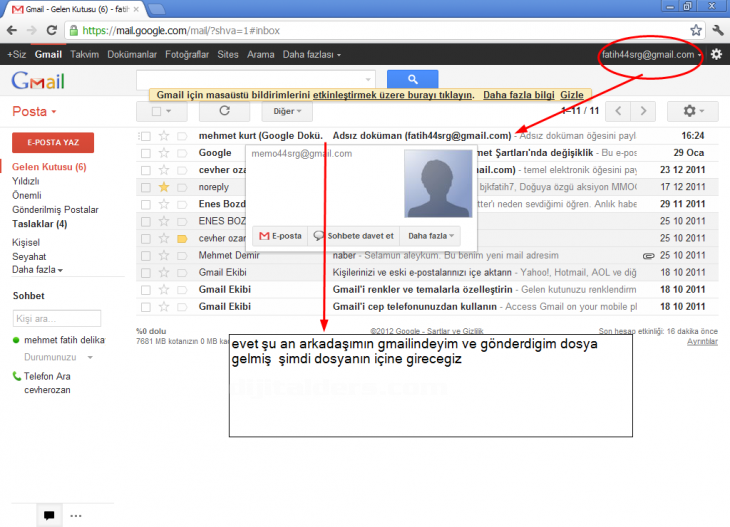The width and height of the screenshot is (730, 527).
Task: Reload page with browser refresh icon
Action: (52, 30)
